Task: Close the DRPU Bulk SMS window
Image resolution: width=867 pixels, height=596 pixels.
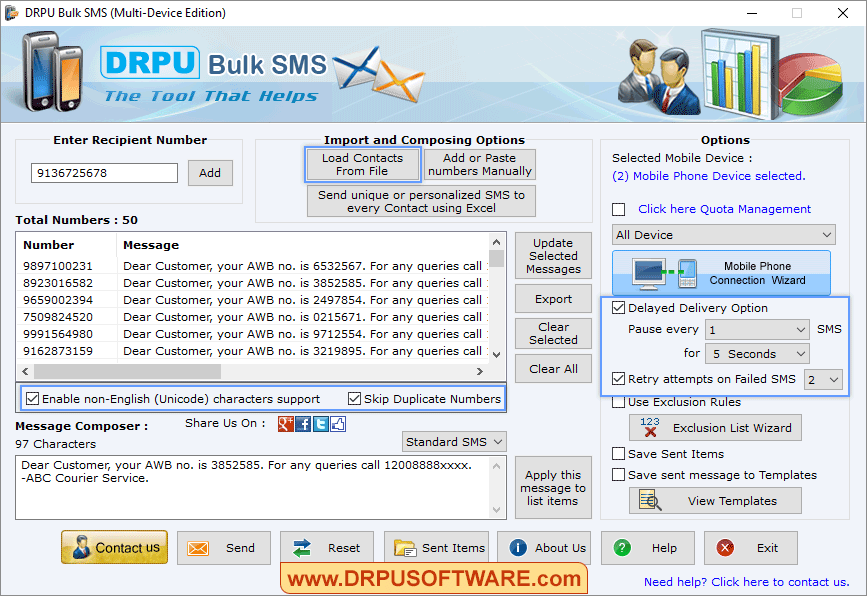Action: pyautogui.click(x=843, y=13)
